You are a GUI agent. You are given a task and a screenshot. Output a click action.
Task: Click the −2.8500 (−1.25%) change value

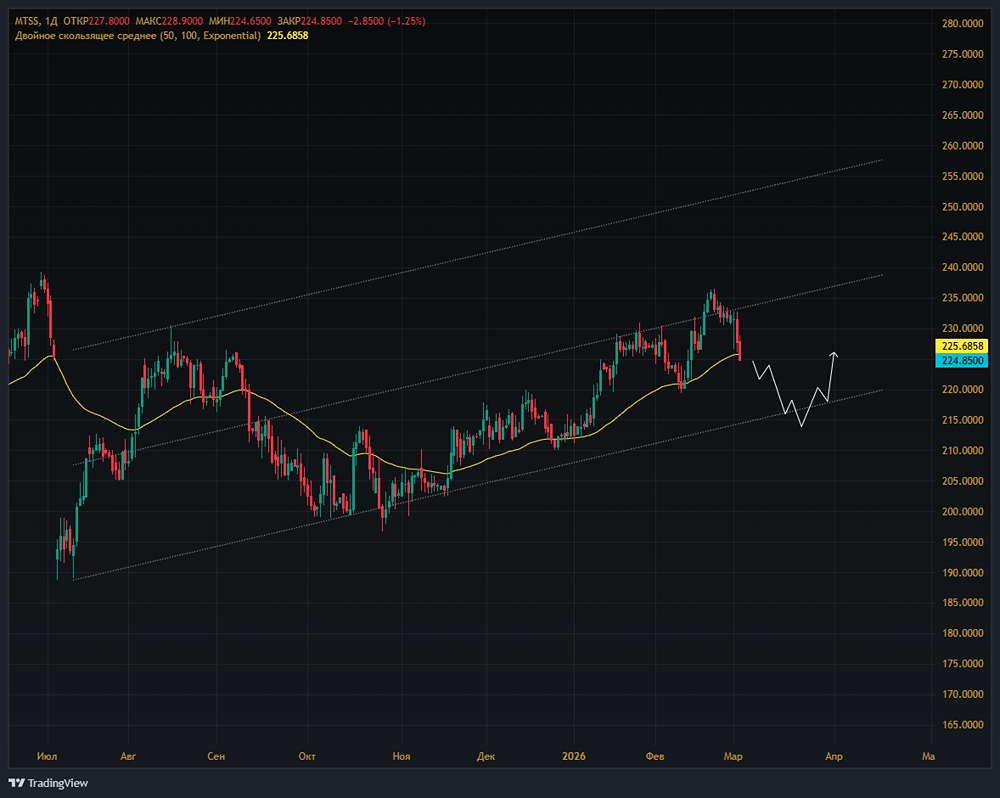pyautogui.click(x=386, y=21)
